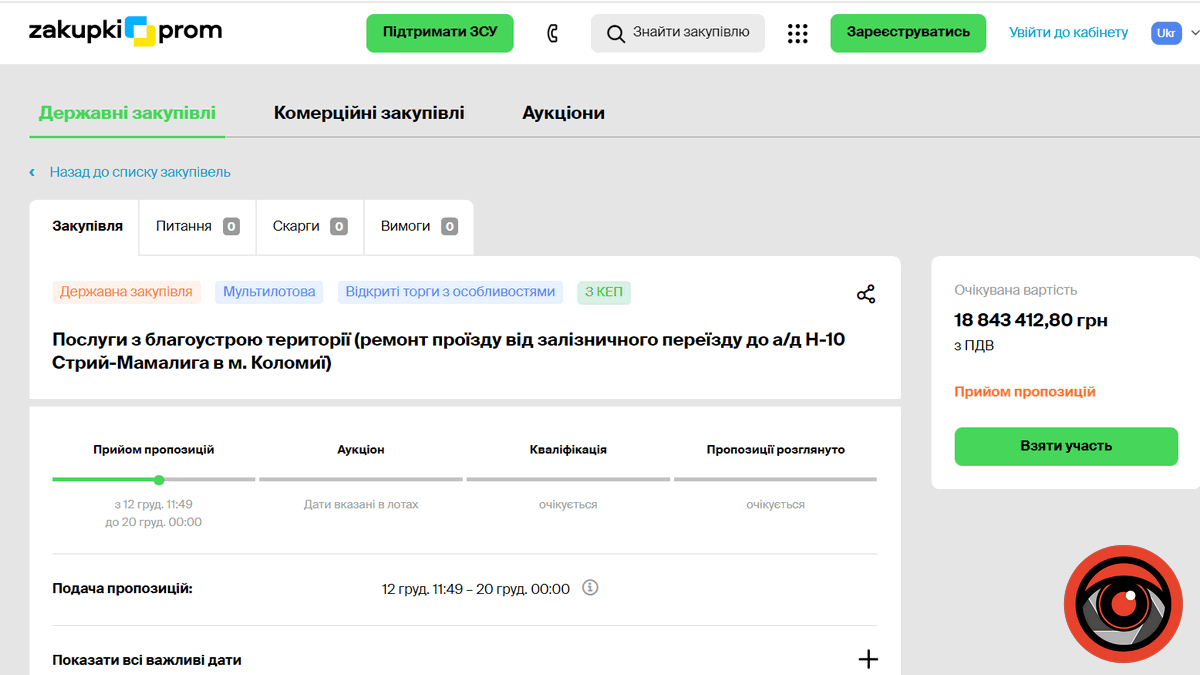The width and height of the screenshot is (1200, 675).
Task: Click the zakupki.prom logo
Action: pos(125,31)
